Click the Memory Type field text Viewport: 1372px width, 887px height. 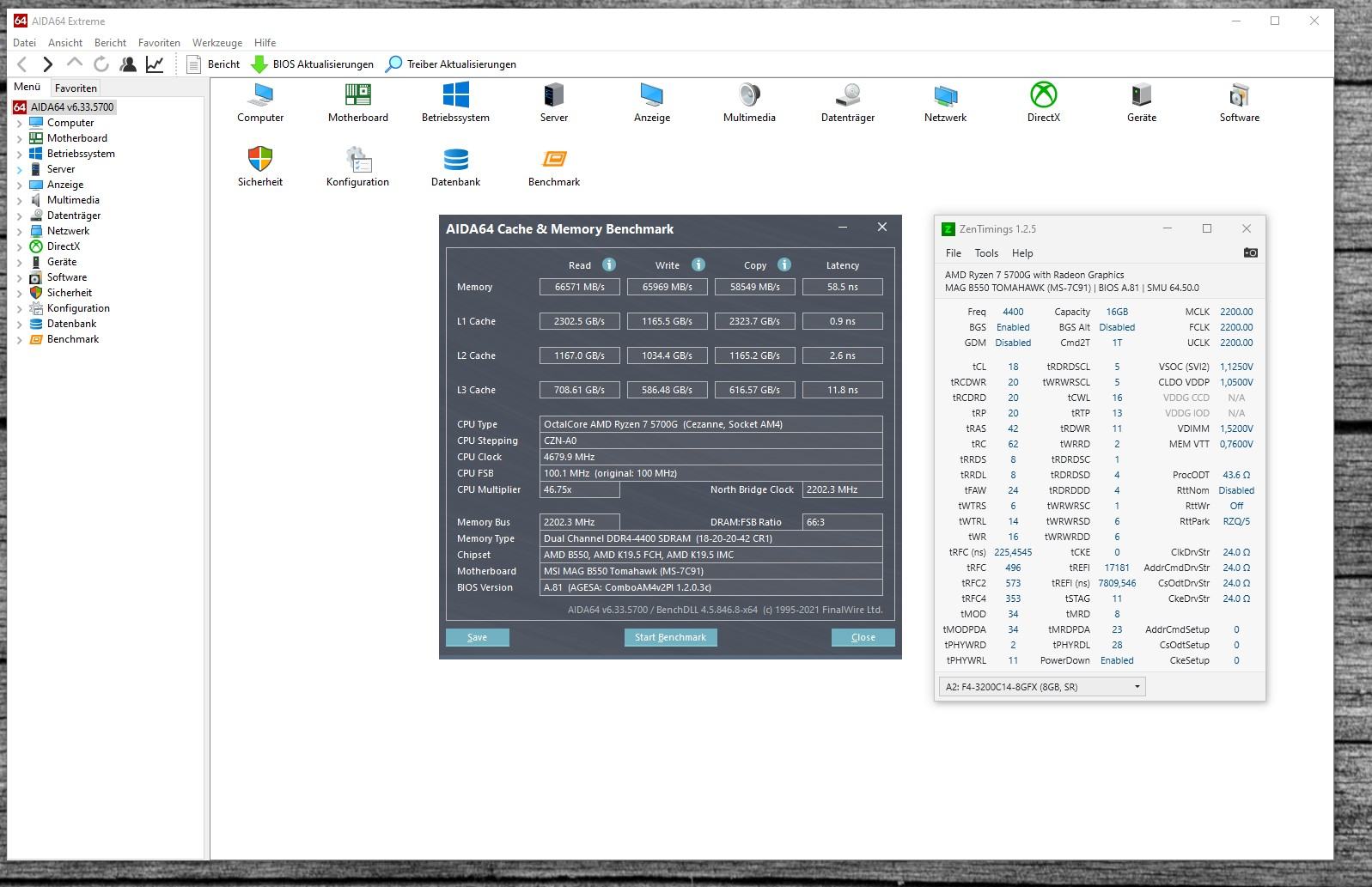[711, 538]
